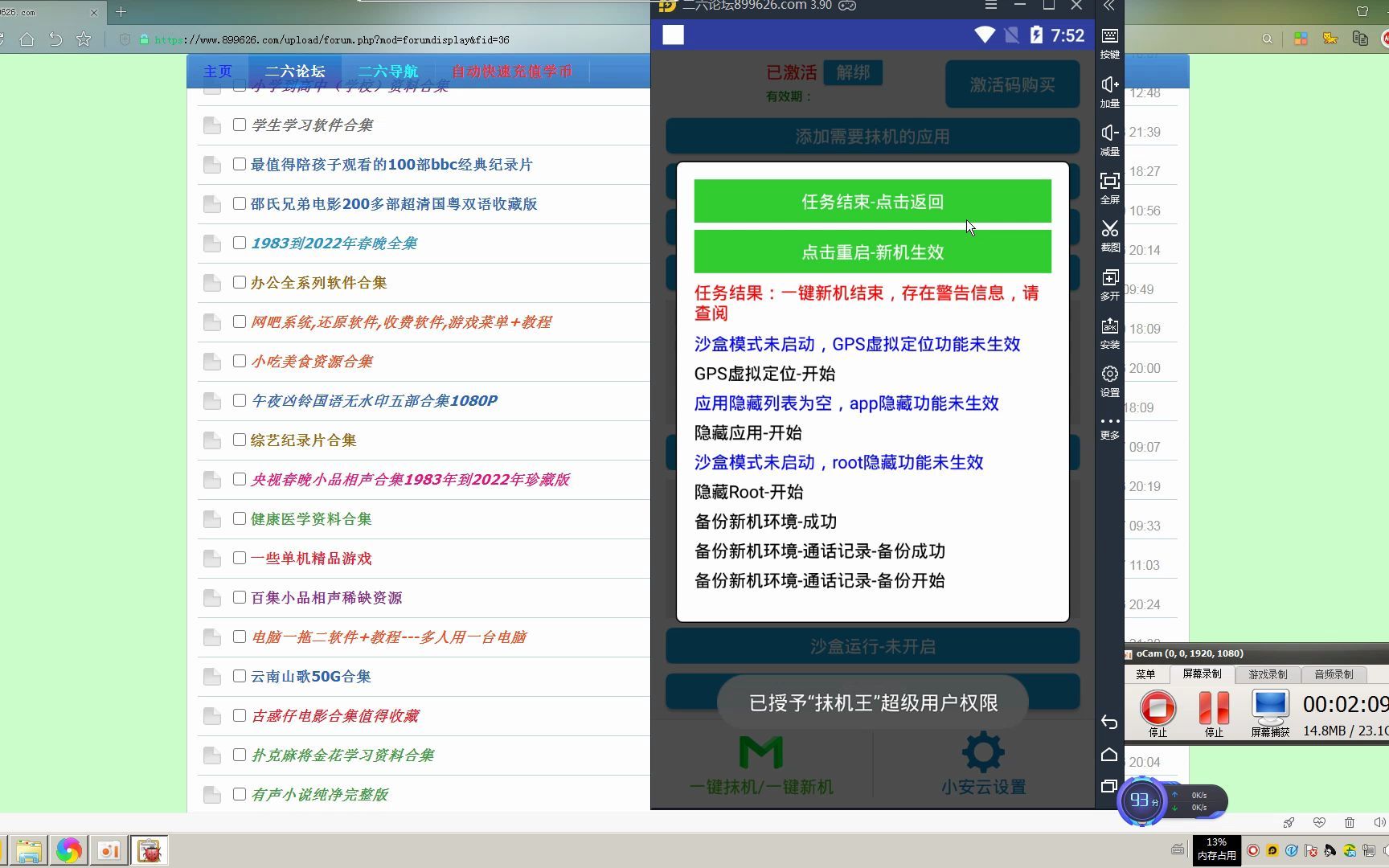Increase emulator volume with 加量 icon
This screenshot has height=868, width=1389.
[x=1109, y=91]
